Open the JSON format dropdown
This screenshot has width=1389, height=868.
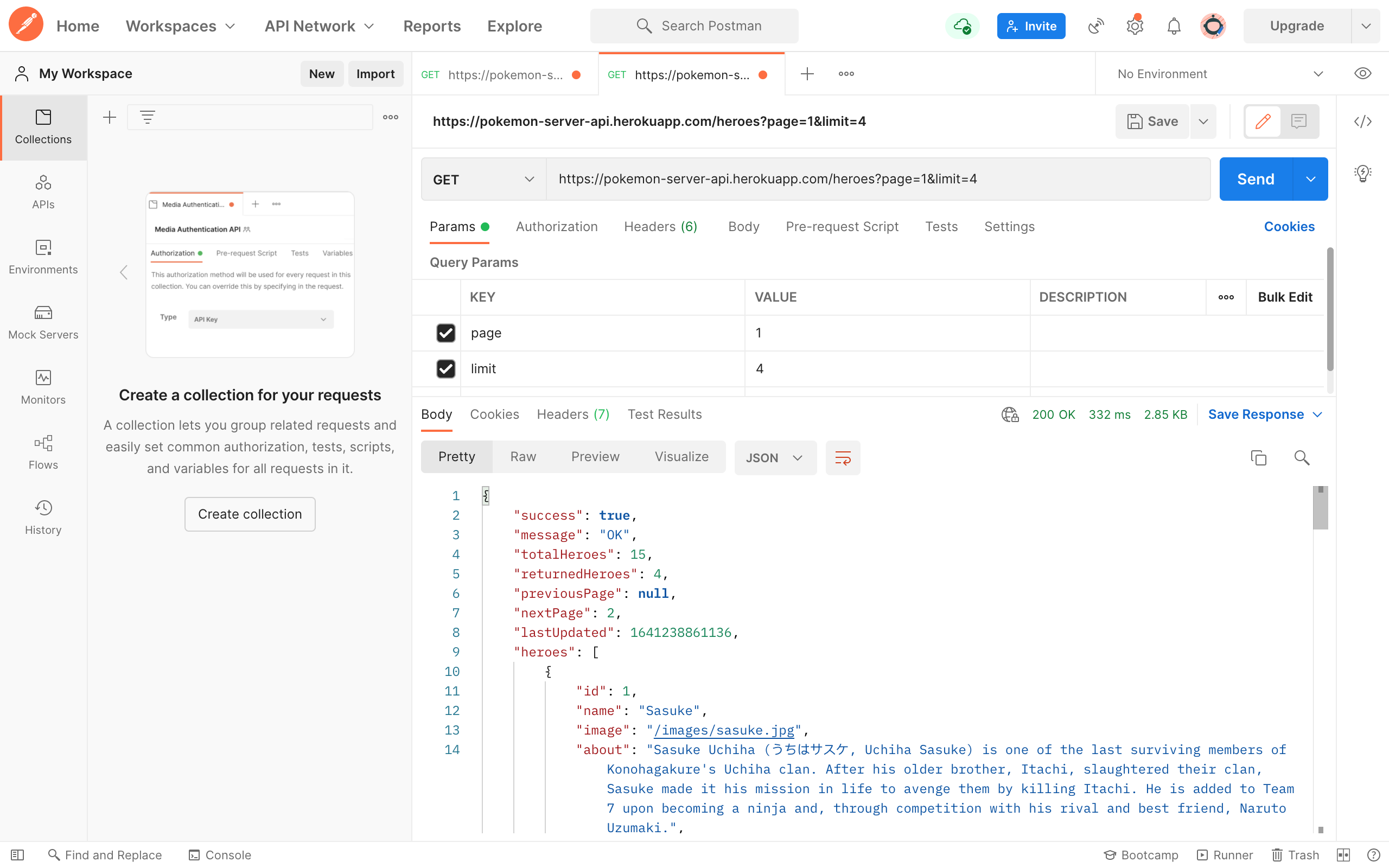coord(775,457)
